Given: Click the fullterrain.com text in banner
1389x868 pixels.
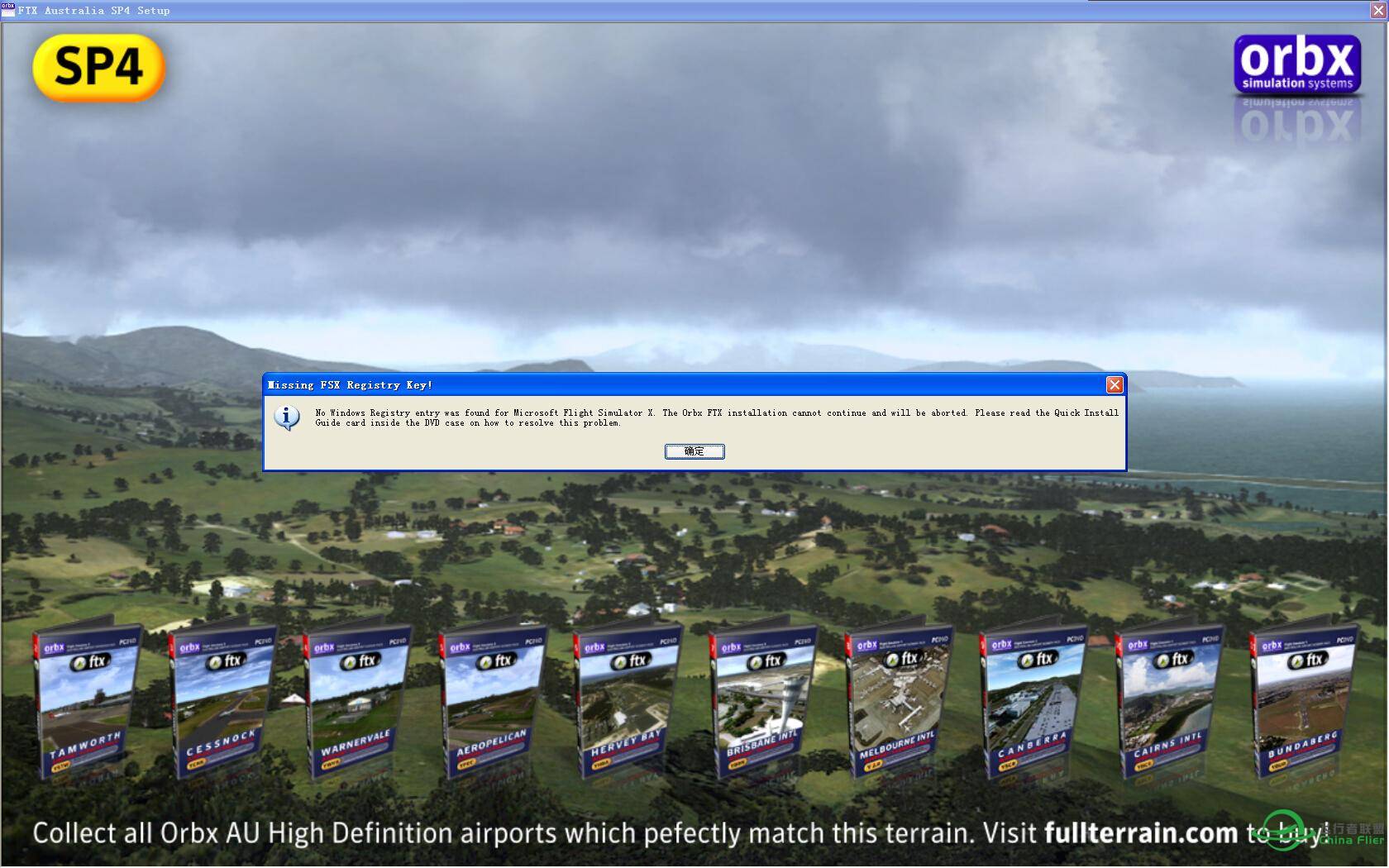Looking at the screenshot, I should point(1141,832).
